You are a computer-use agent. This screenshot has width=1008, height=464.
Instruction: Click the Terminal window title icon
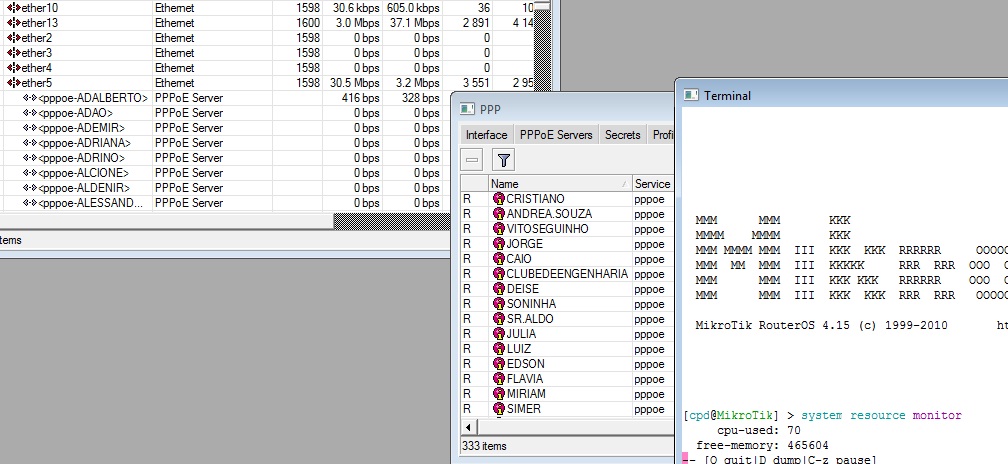(x=691, y=96)
